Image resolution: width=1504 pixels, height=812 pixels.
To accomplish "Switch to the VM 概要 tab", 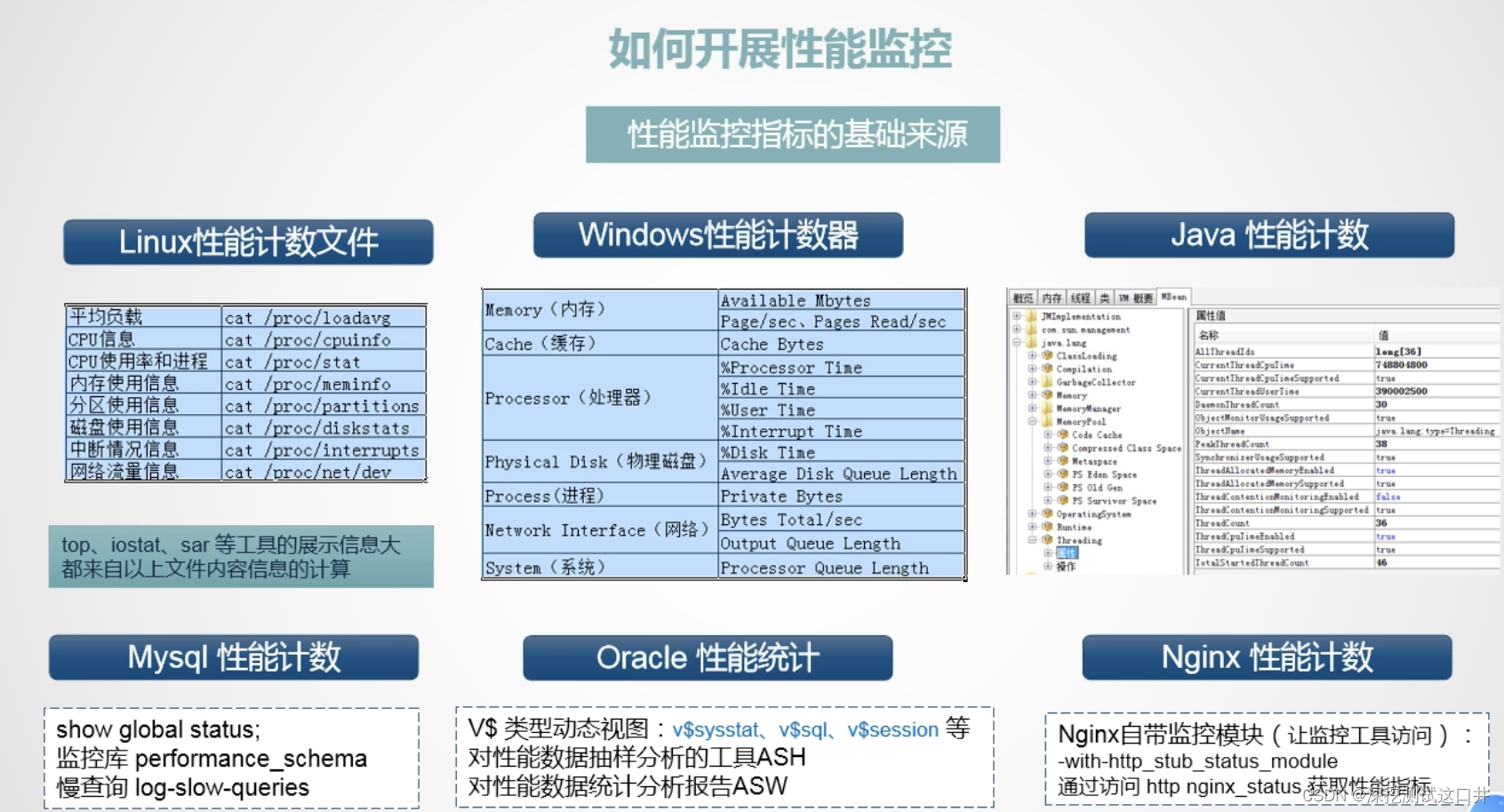I will (x=1135, y=298).
